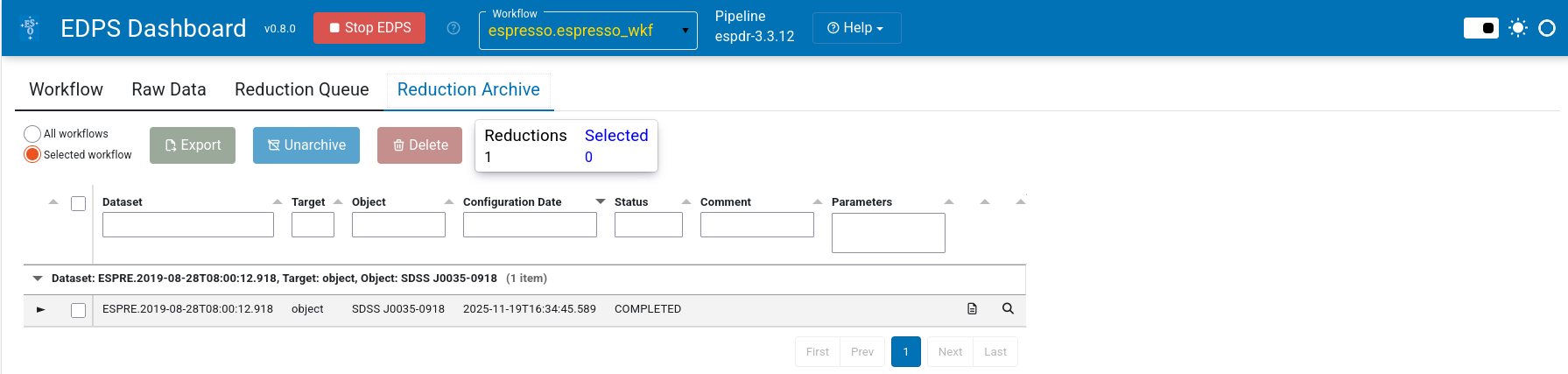
Task: Click the Reductions count label
Action: (x=525, y=136)
